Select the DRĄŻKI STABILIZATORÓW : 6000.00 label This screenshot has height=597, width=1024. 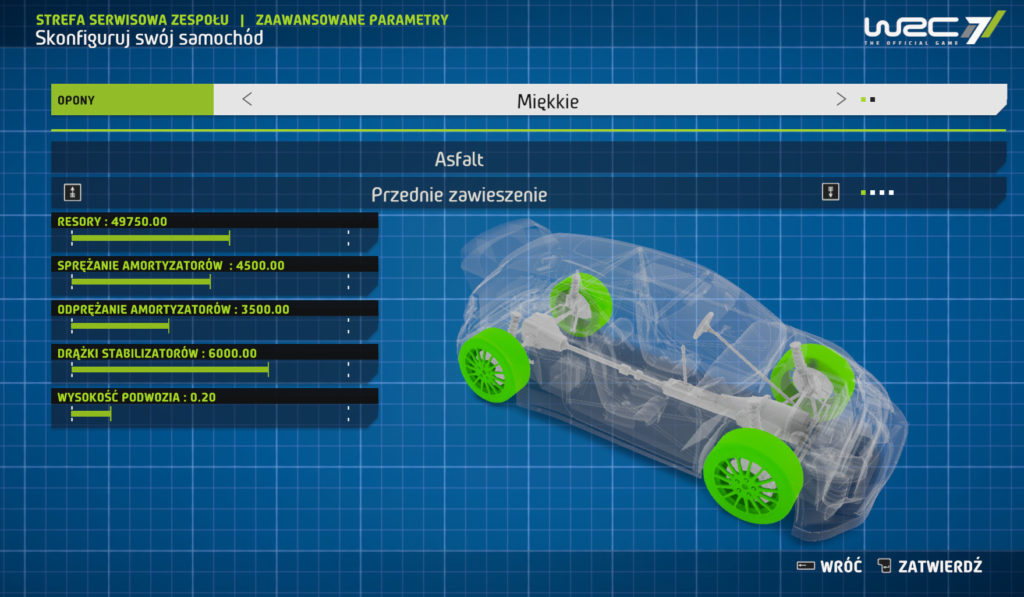point(157,353)
